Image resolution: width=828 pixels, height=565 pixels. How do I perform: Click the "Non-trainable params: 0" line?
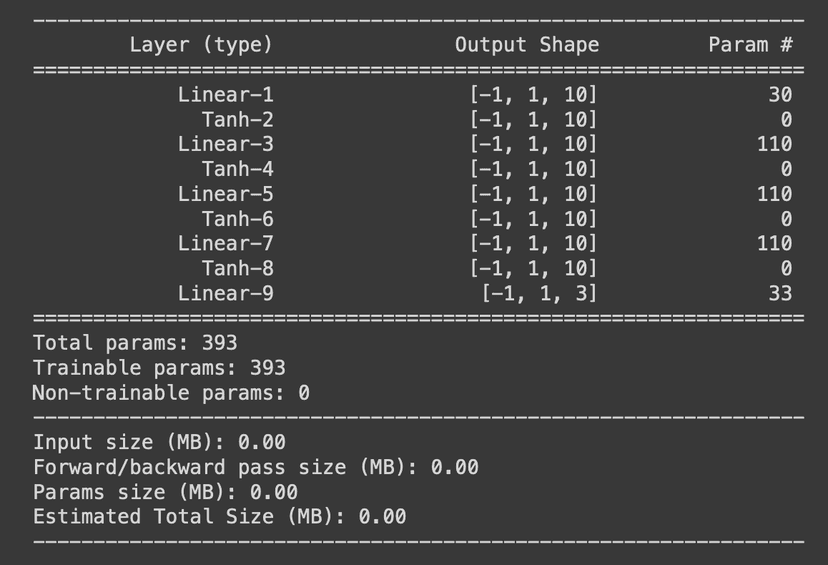(171, 393)
